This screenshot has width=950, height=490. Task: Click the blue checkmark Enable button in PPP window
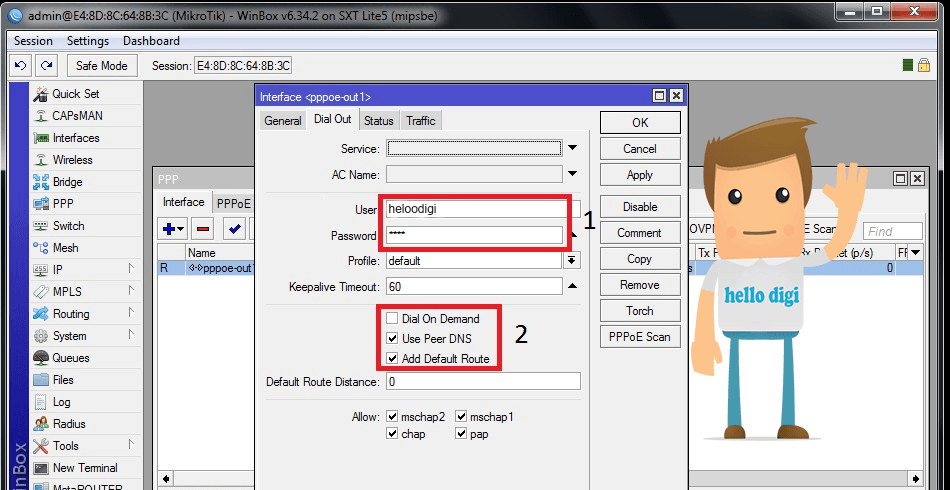pos(234,229)
